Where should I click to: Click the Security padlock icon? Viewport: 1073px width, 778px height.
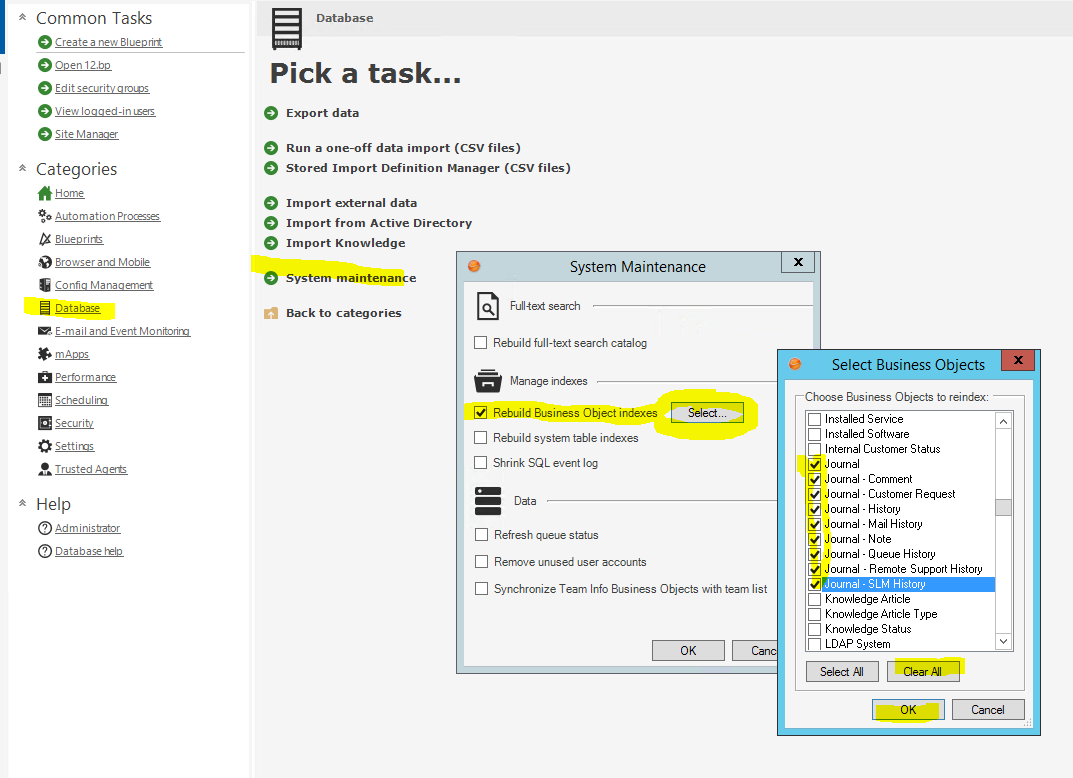coord(44,423)
